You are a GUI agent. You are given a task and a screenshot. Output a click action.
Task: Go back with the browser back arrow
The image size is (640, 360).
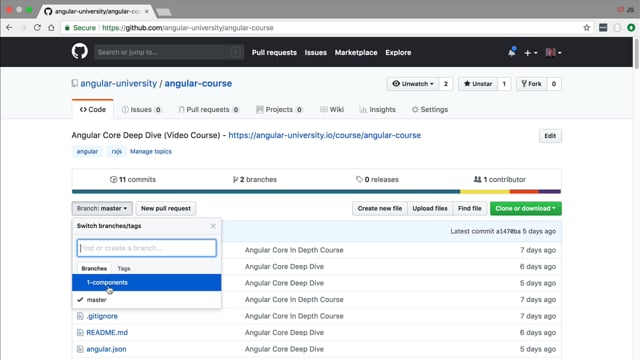9,28
